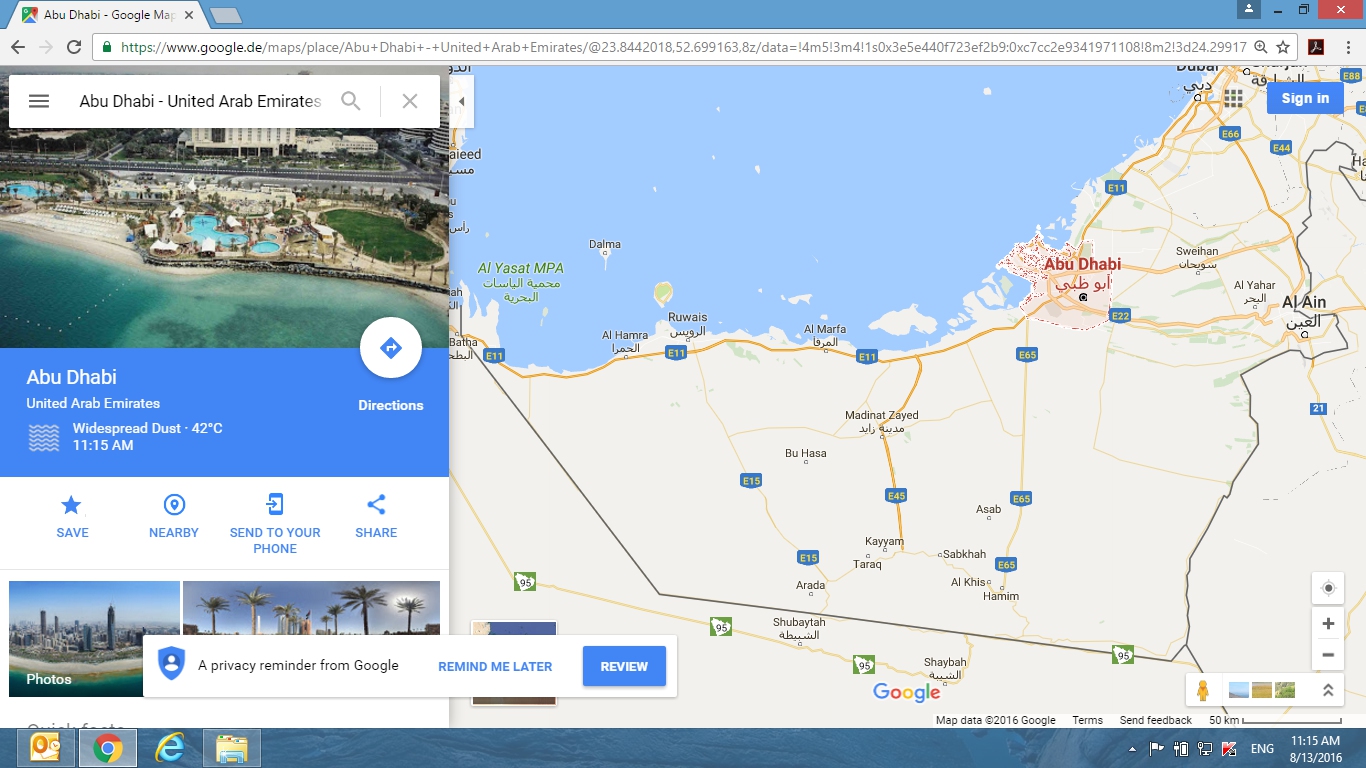This screenshot has width=1366, height=768.
Task: Zoom in the map
Action: pyautogui.click(x=1328, y=624)
